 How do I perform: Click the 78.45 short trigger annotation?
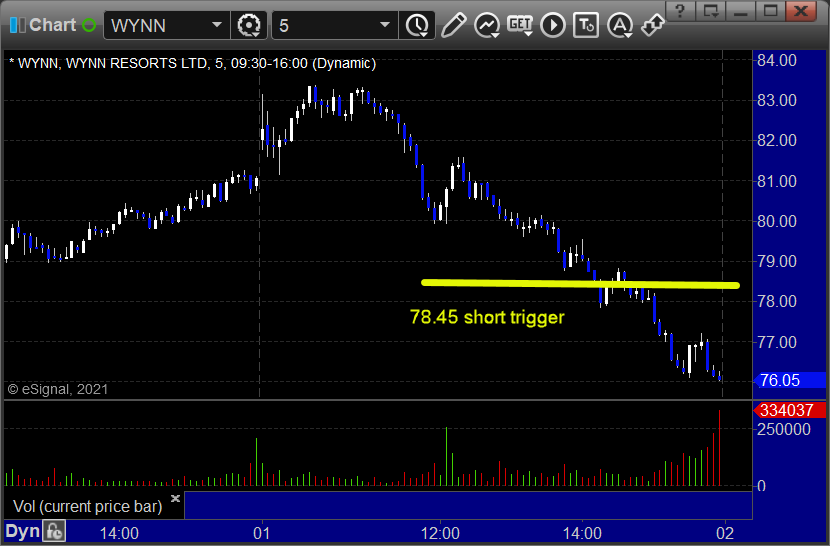click(487, 317)
